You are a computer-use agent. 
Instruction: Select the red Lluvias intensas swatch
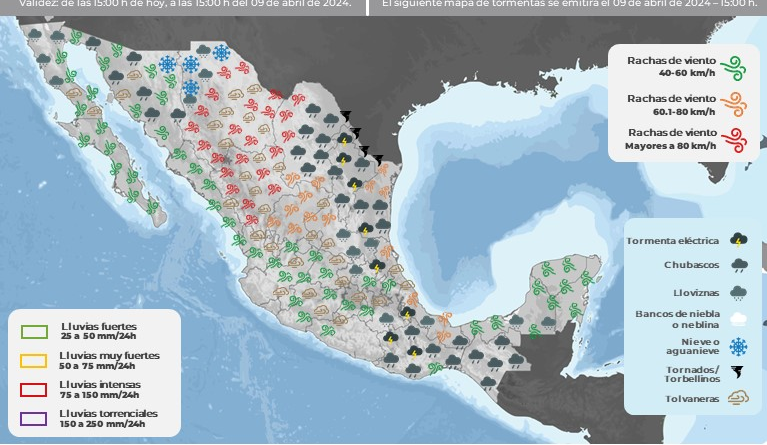34,389
